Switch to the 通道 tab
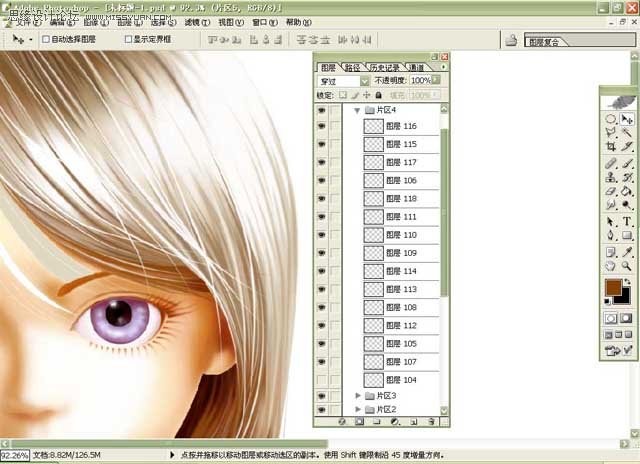Screen dimensions: 640x464 416,68
